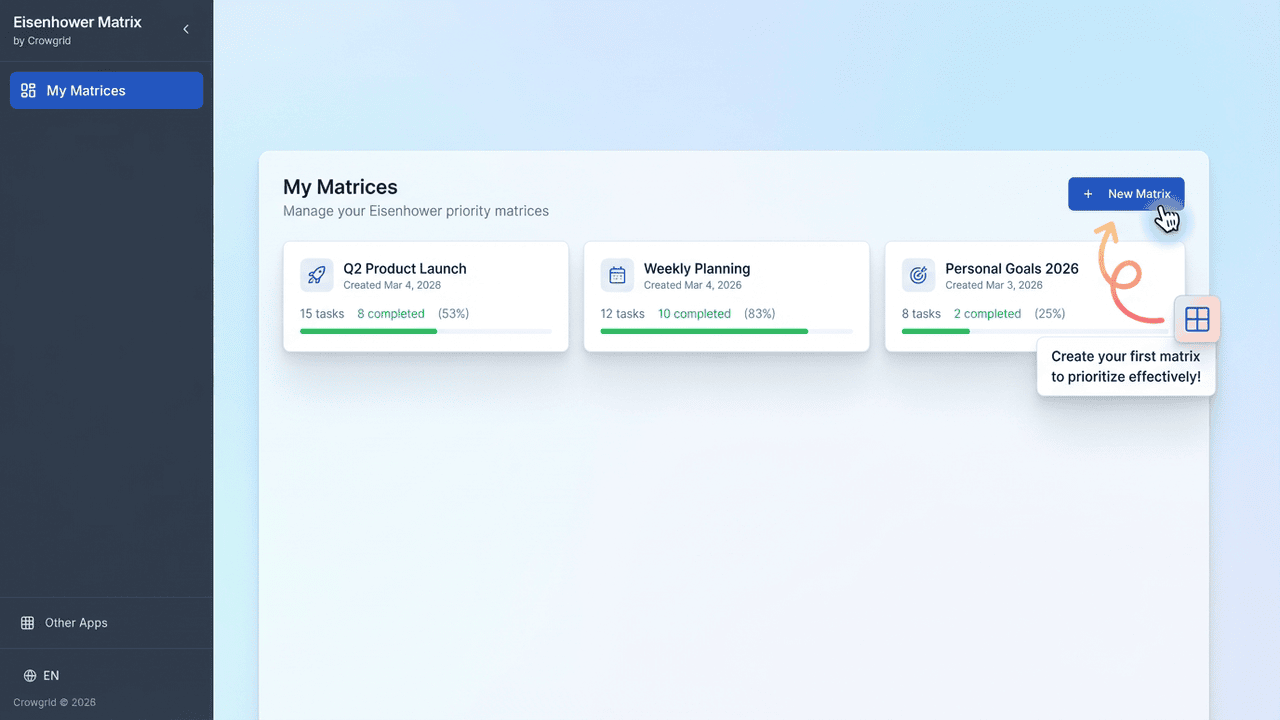Viewport: 1280px width, 720px height.
Task: Click the plus icon in New Matrix
Action: click(1088, 194)
